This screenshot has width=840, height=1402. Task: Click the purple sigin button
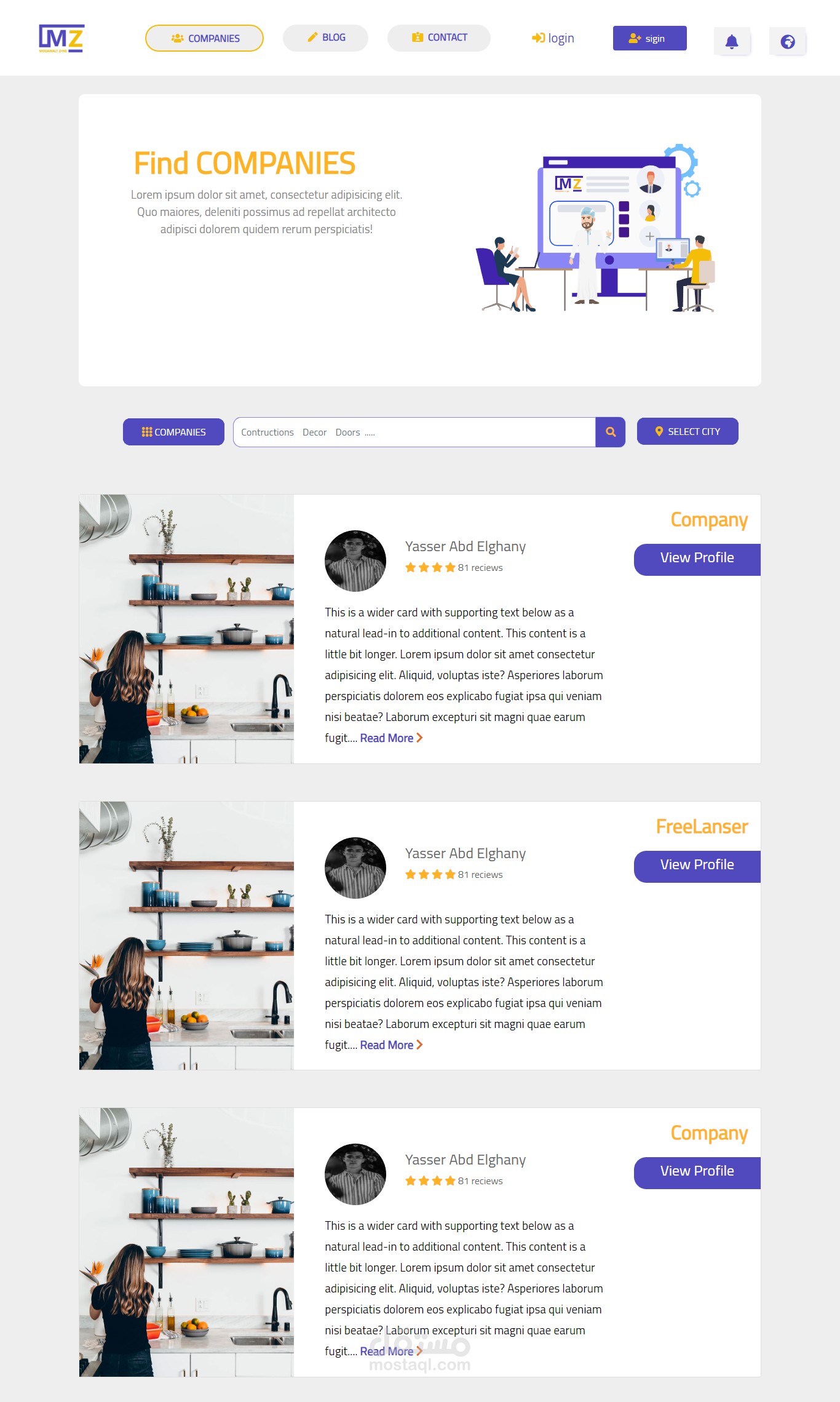tap(649, 38)
